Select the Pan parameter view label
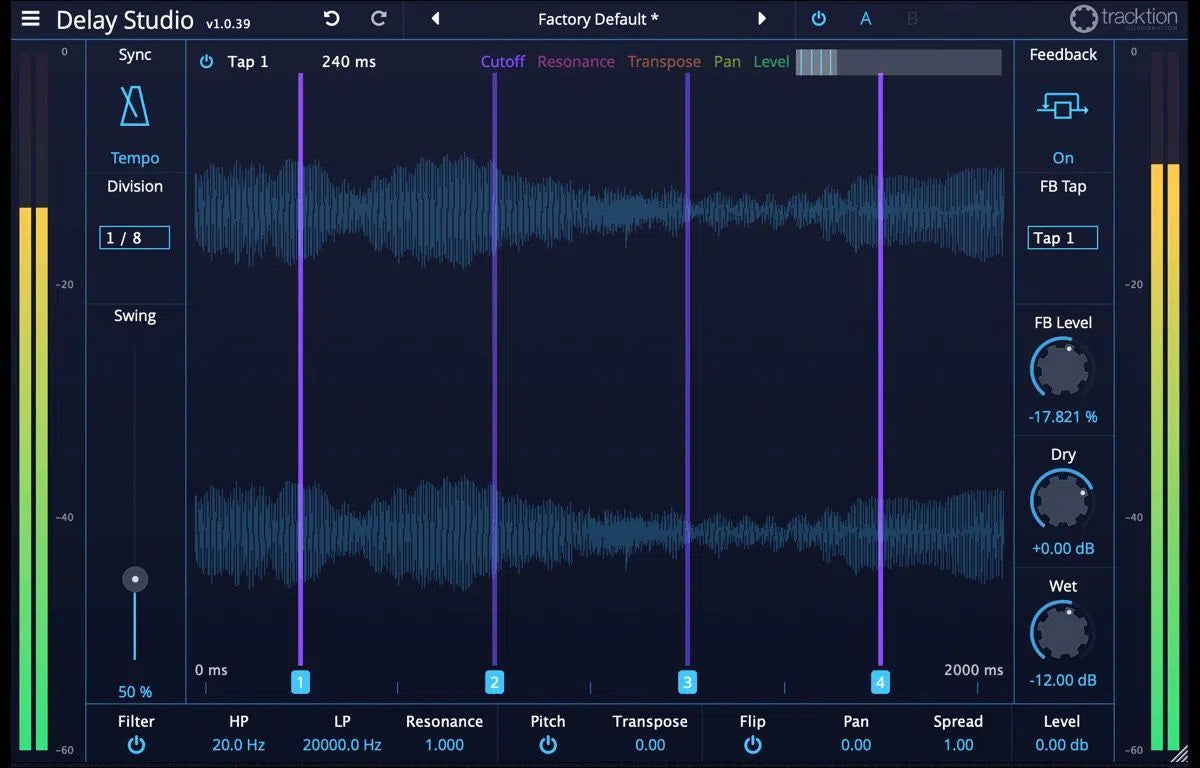Screen dimensions: 1200x768 727,61
